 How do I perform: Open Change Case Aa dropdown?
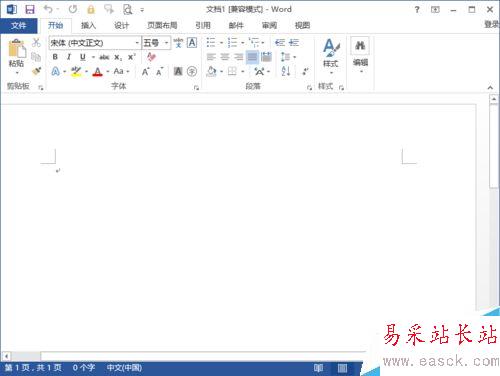coord(121,71)
